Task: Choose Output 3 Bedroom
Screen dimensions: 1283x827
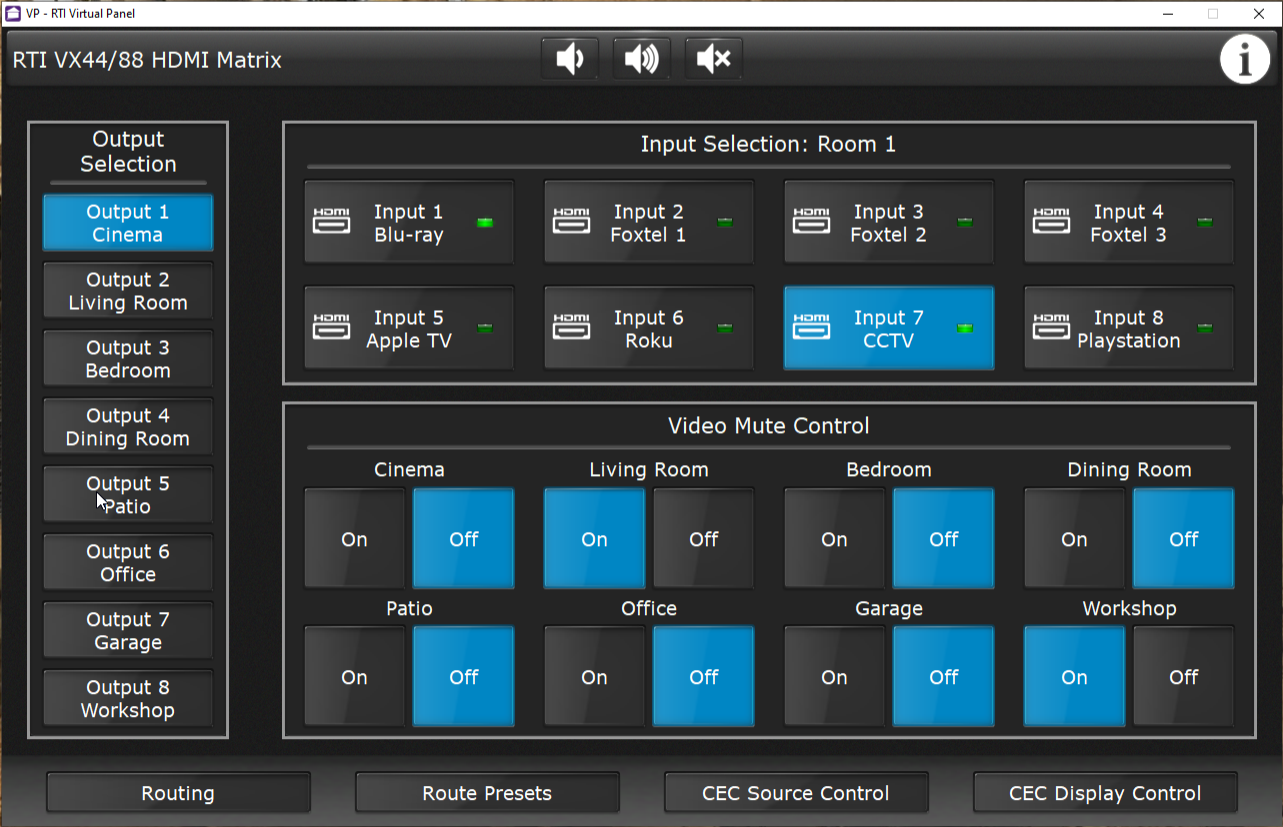Action: [128, 359]
